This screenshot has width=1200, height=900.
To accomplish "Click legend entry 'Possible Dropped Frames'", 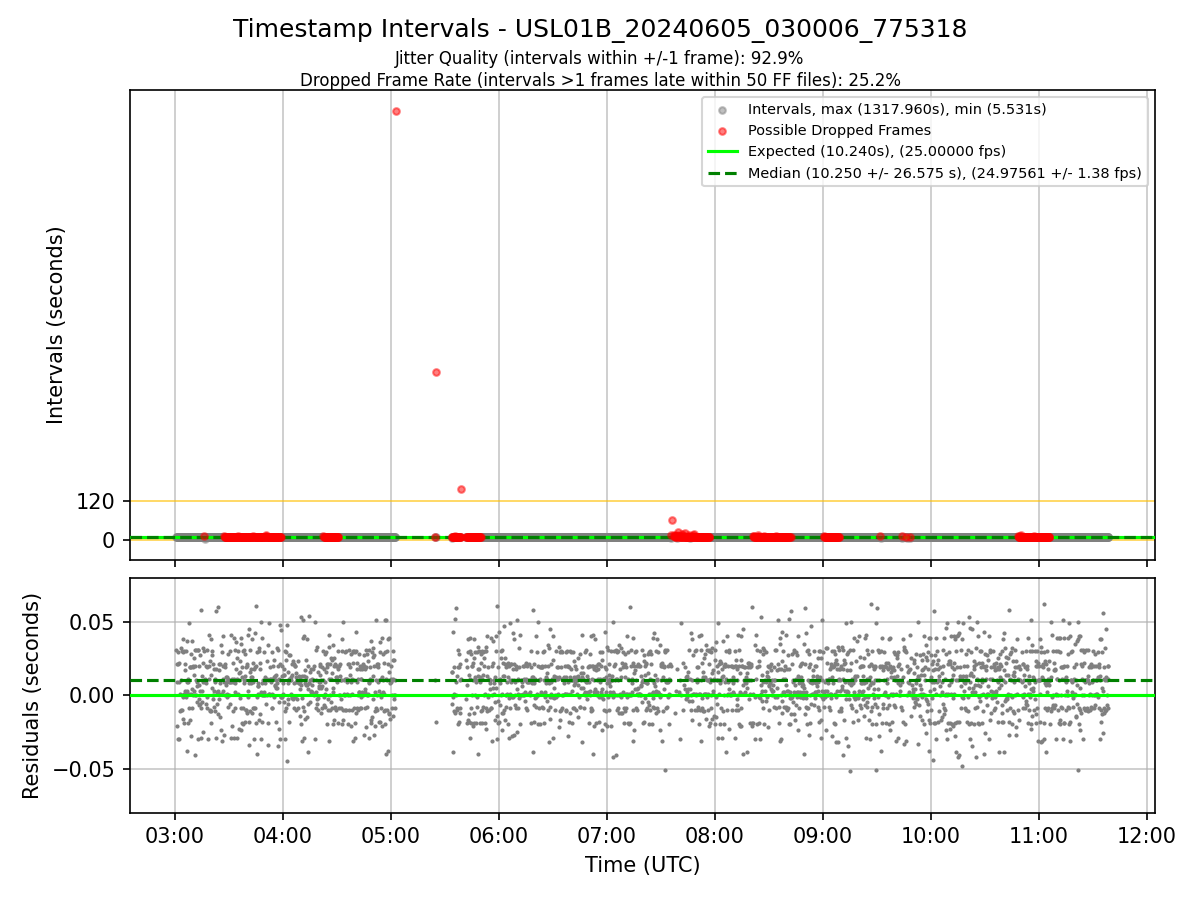I will click(839, 130).
